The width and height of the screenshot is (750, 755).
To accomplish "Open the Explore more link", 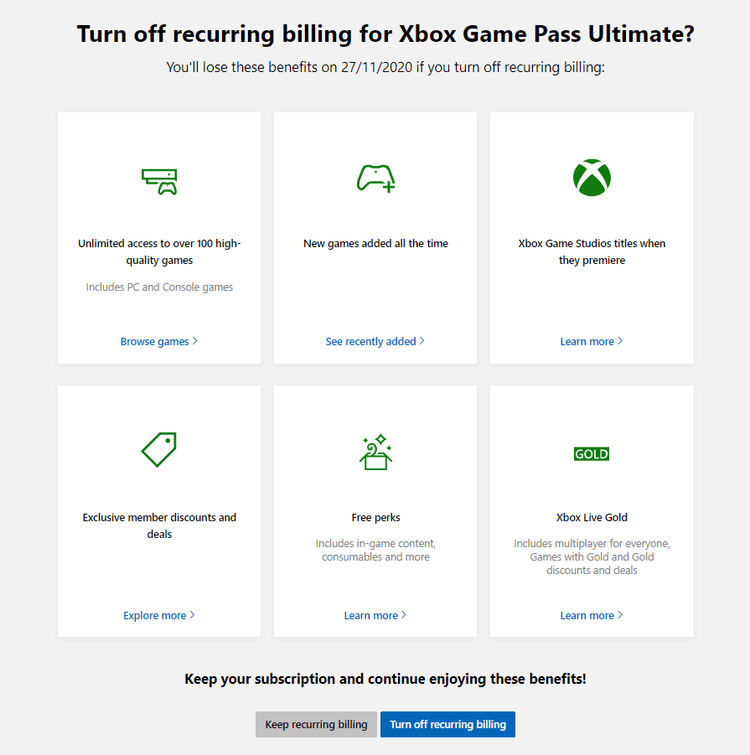I will [159, 615].
